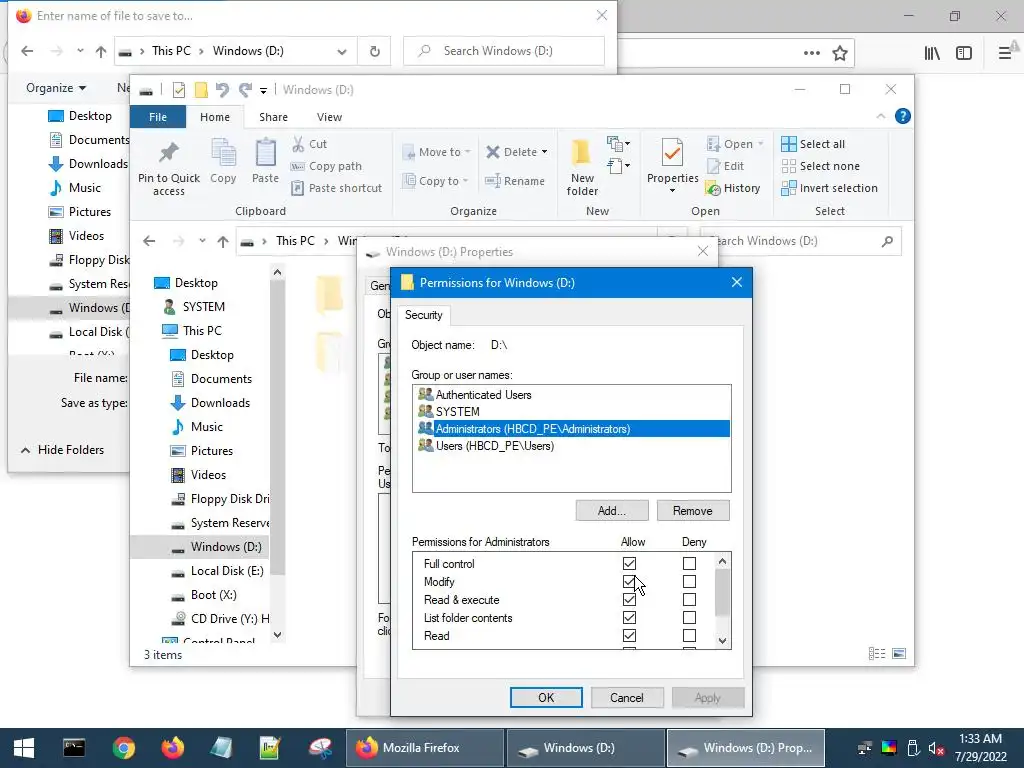Check Deny for List folder contents
The width and height of the screenshot is (1024, 768).
pos(689,618)
